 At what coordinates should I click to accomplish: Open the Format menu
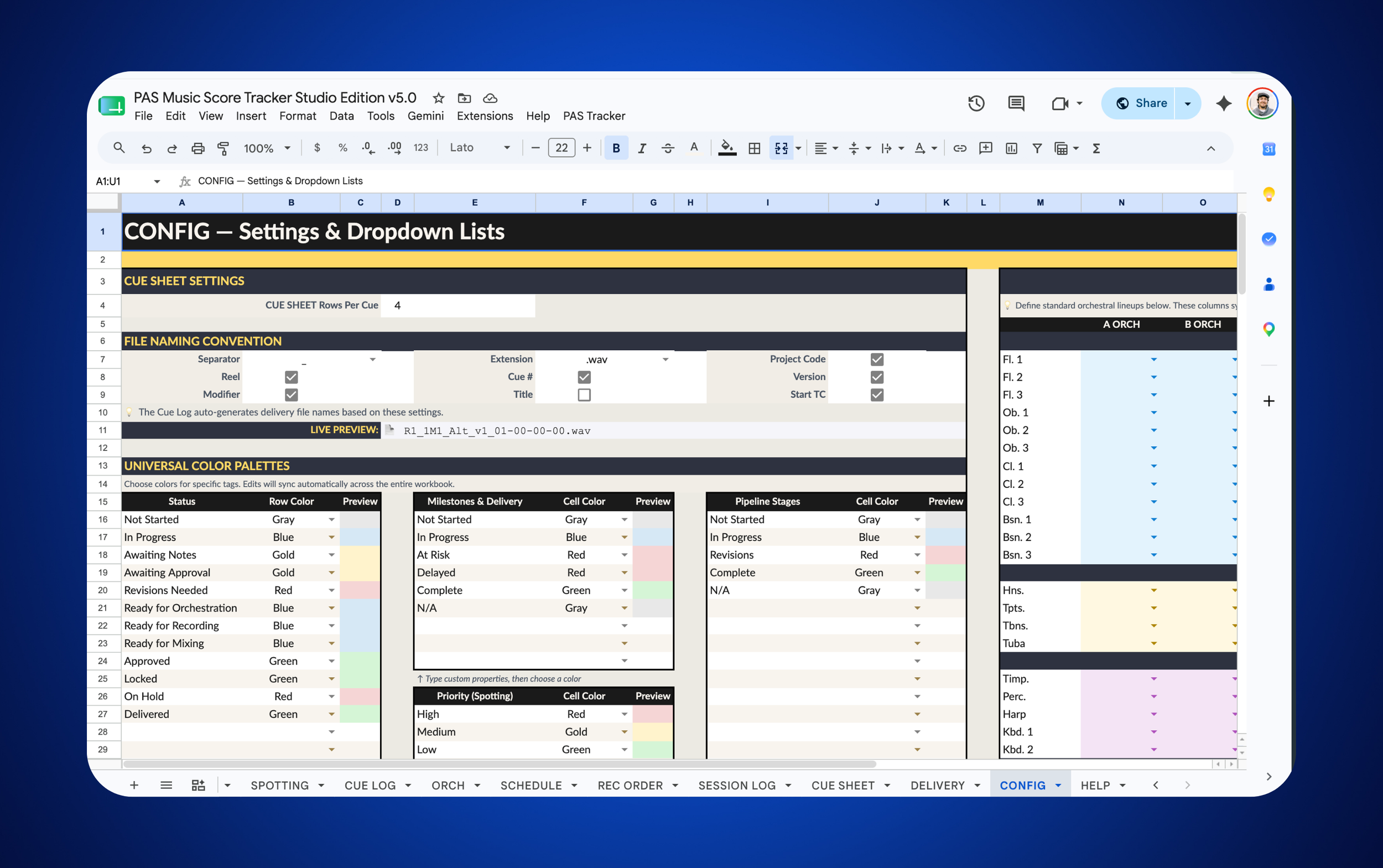(x=298, y=116)
